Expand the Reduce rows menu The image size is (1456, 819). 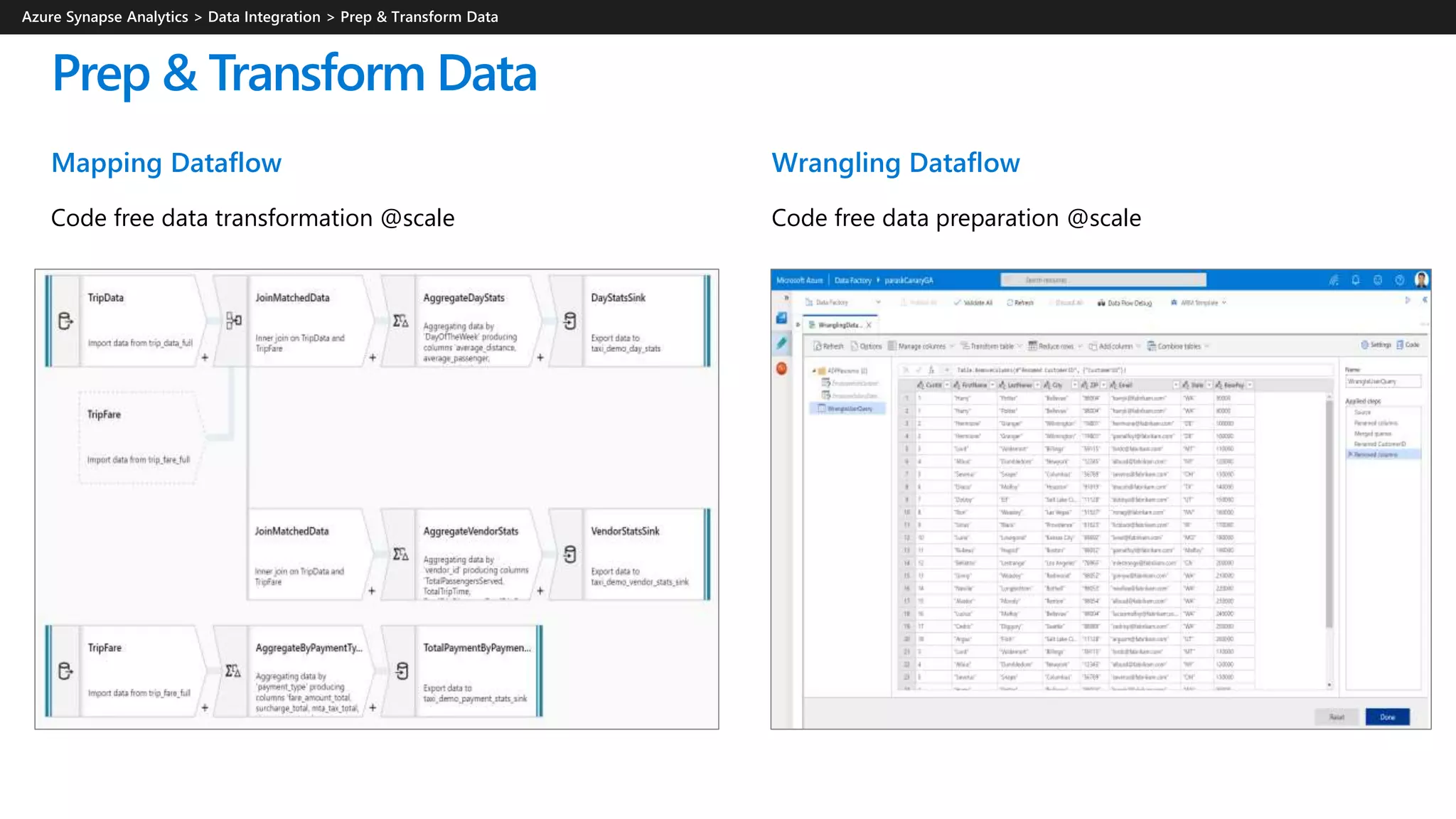(1056, 346)
